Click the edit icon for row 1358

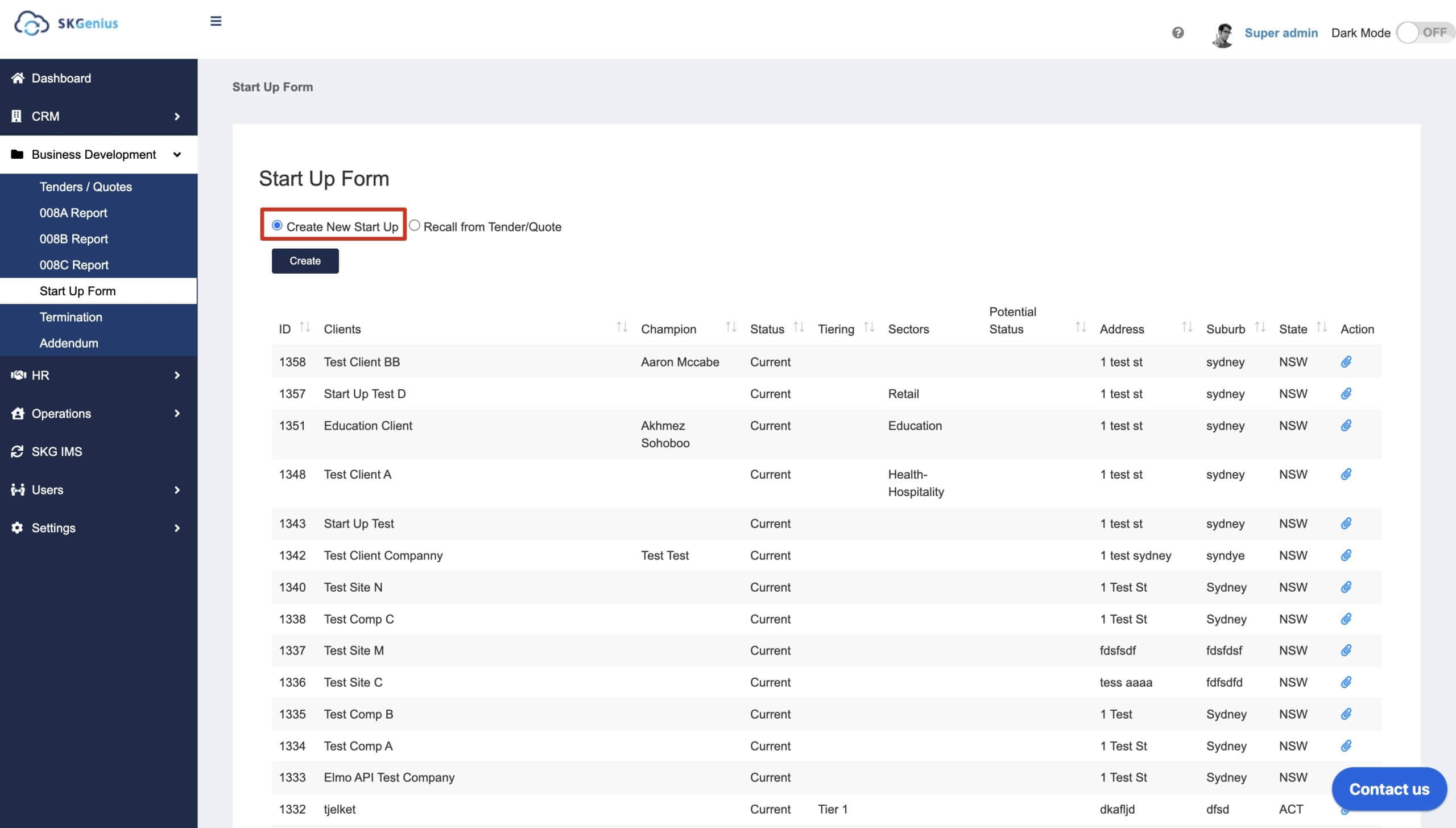(x=1346, y=361)
